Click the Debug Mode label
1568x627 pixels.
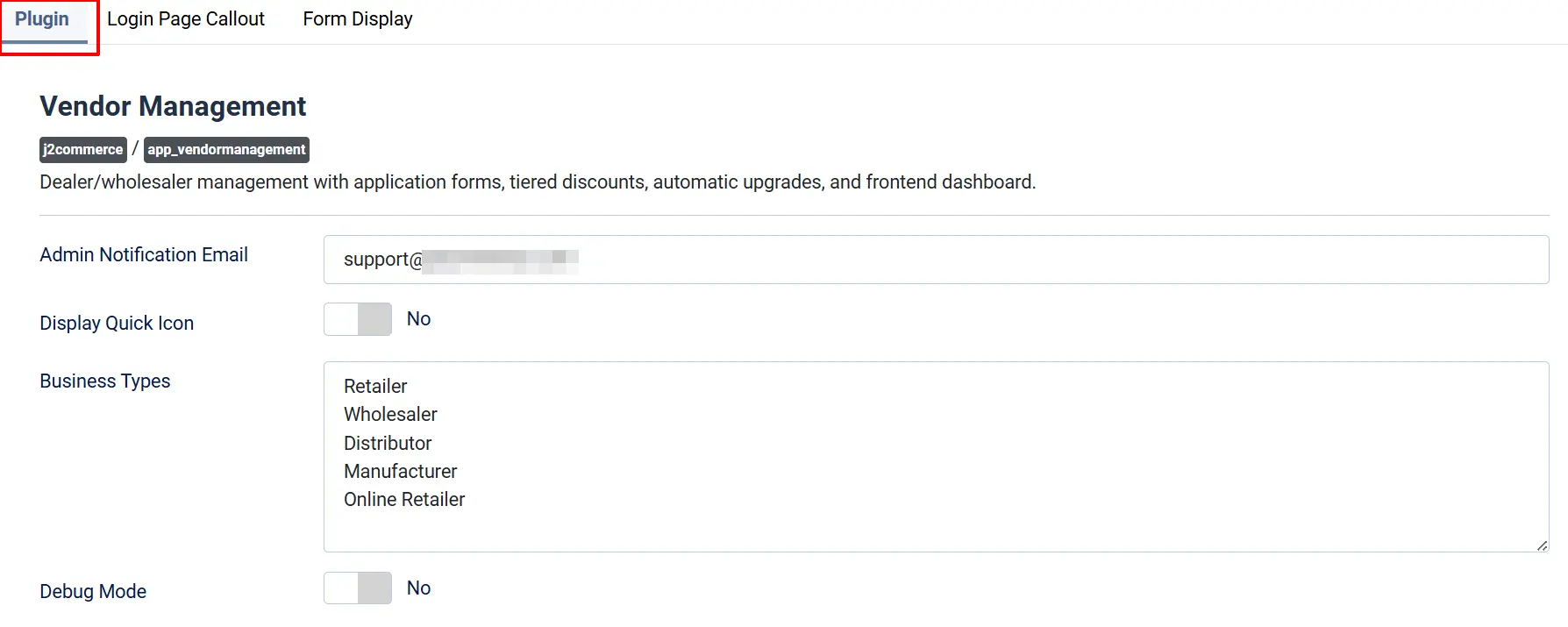[93, 592]
